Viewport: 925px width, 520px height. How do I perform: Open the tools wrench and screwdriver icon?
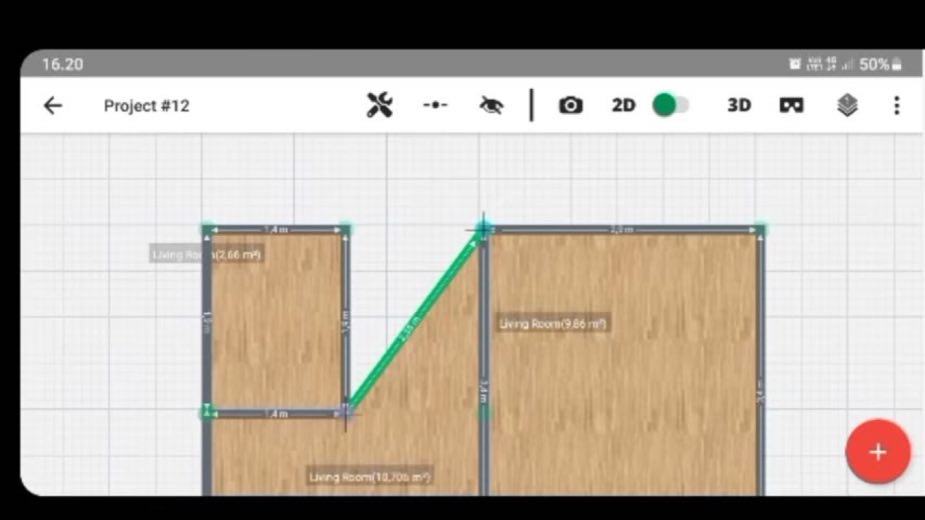[379, 105]
